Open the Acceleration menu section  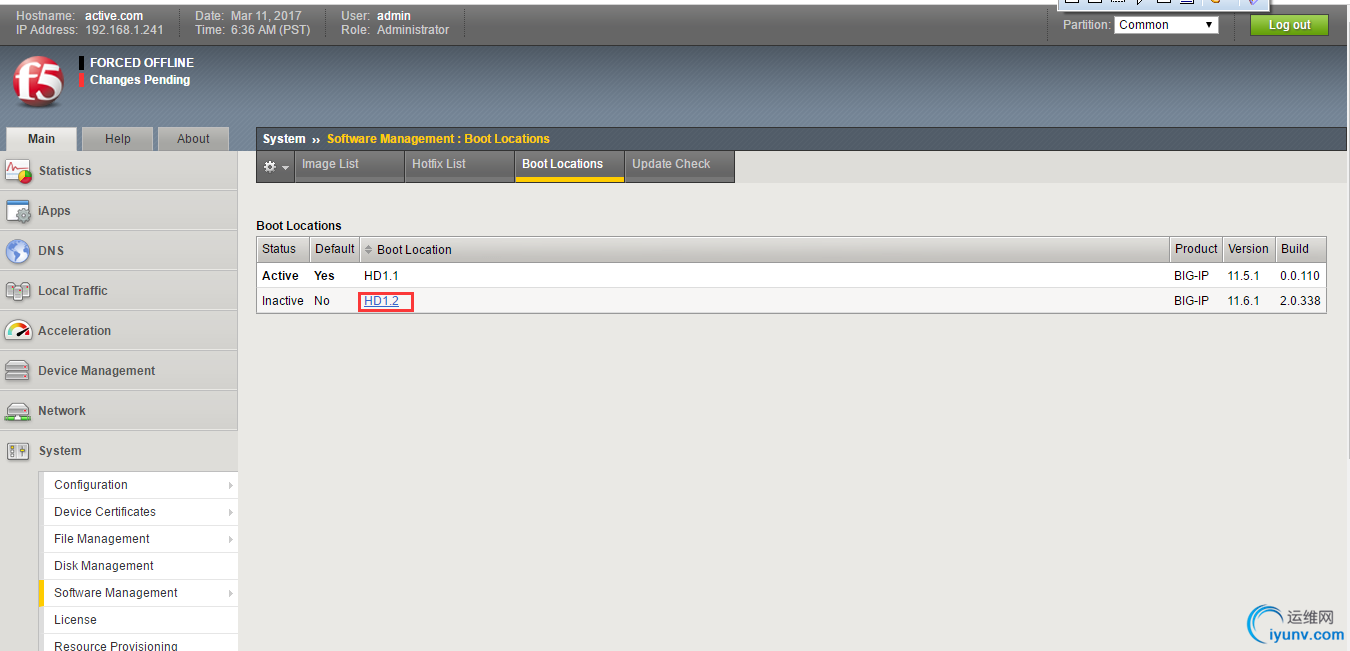coord(119,331)
